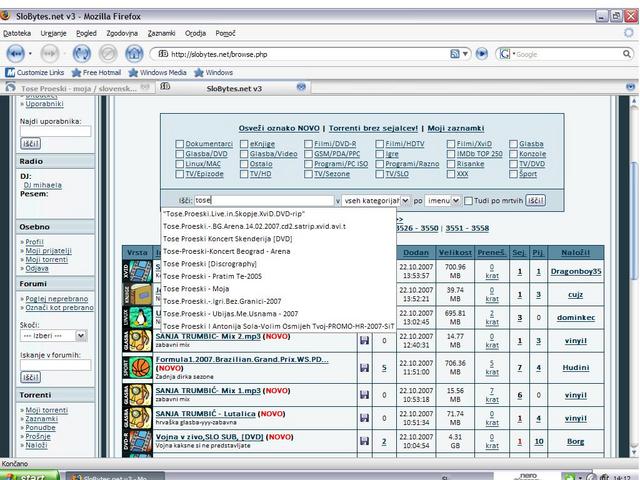This screenshot has height=480, width=640.
Task: Click basketball sport icon in Formula1 row
Action: click(138, 367)
